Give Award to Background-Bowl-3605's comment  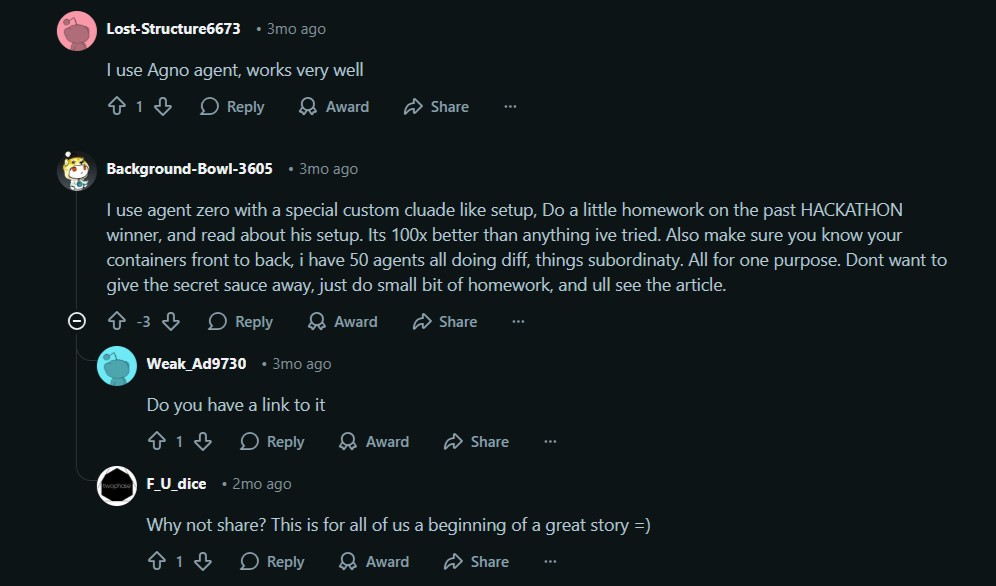[342, 322]
